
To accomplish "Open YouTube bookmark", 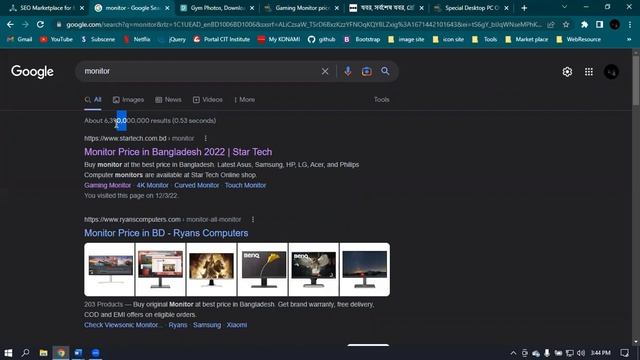I will click(56, 39).
